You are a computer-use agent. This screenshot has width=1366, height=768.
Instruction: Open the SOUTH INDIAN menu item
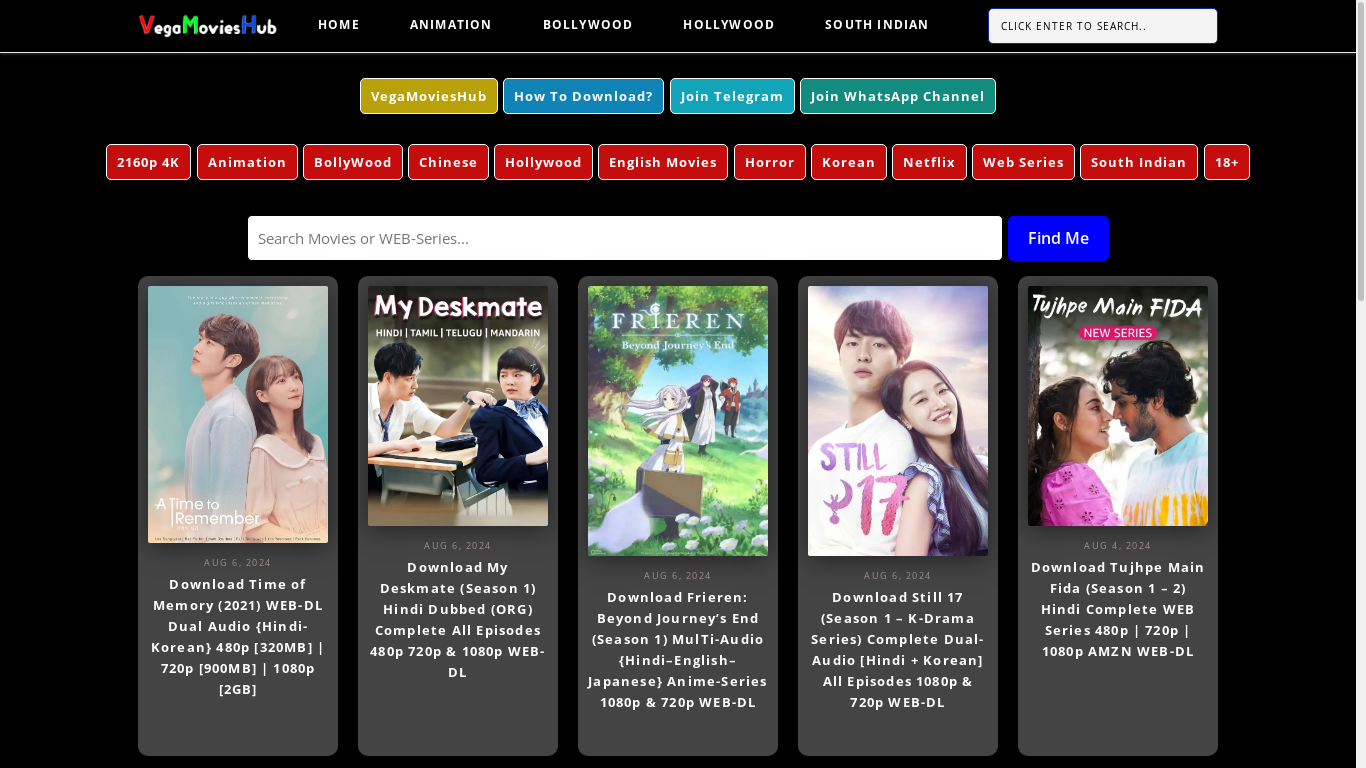coord(877,25)
